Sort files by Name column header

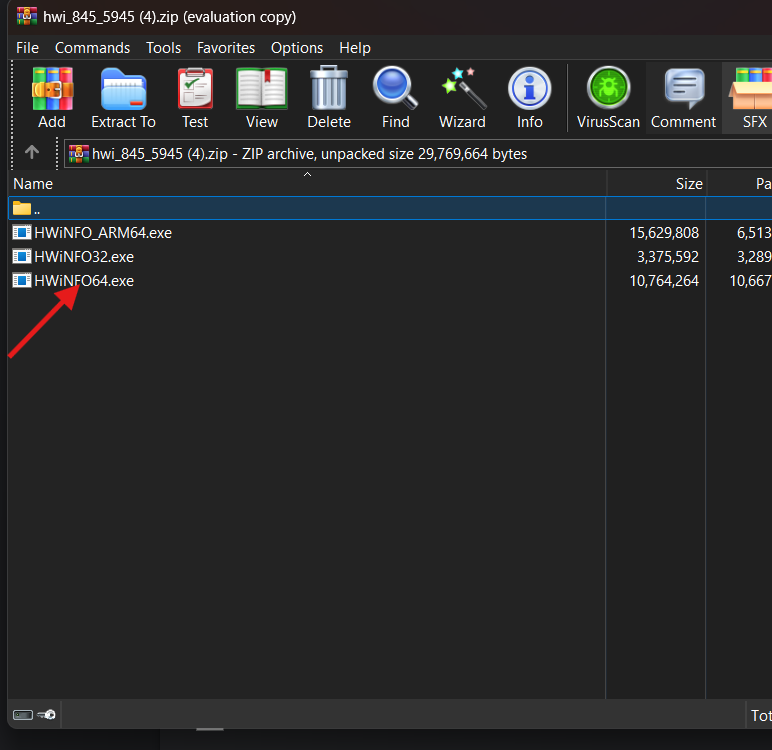pyautogui.click(x=33, y=184)
